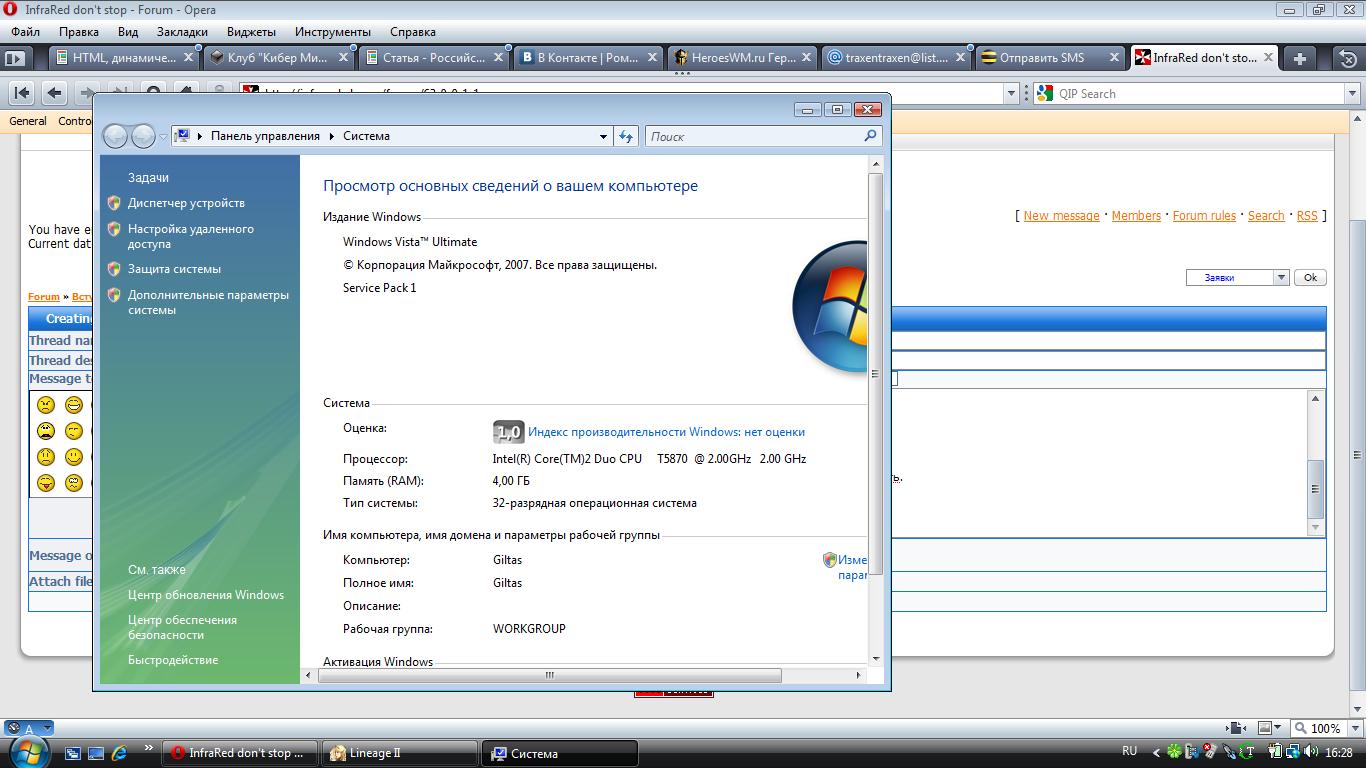
Task: Click the Google icon in QIP Search box
Action: pos(1045,93)
